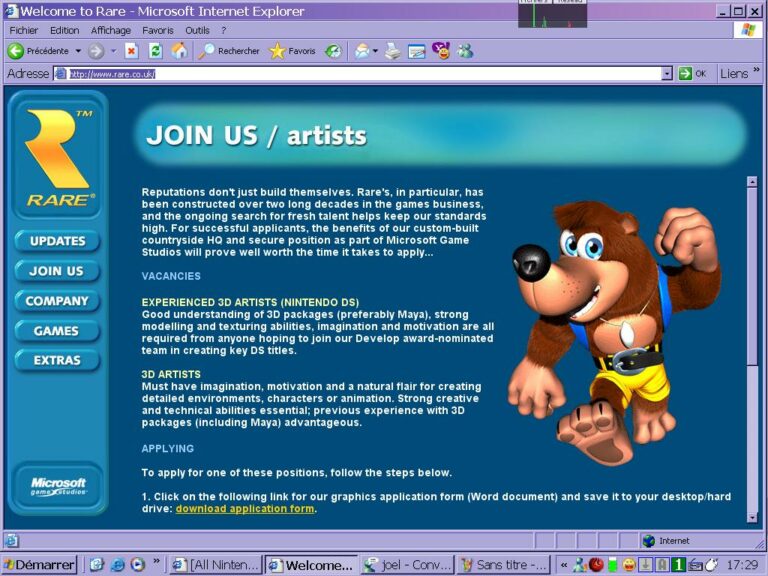Expand the Liens links chevron

(x=757, y=70)
